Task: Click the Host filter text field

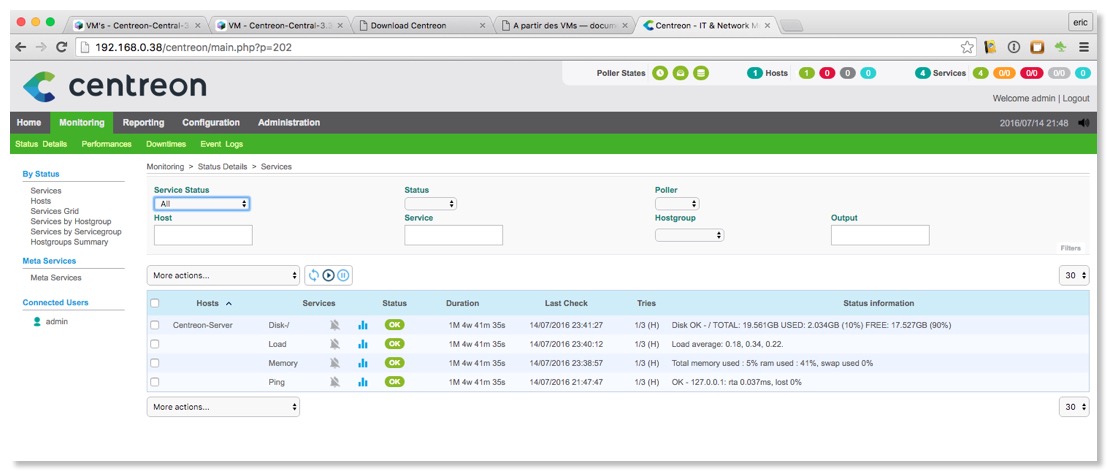Action: point(203,235)
